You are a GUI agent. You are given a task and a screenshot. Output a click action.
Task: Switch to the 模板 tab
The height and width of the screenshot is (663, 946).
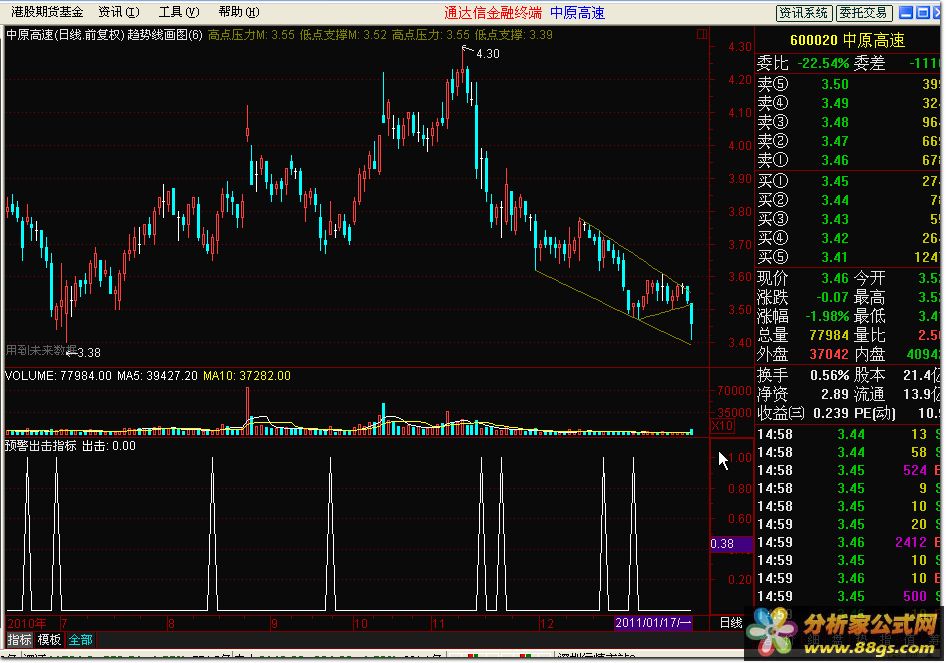coord(49,639)
